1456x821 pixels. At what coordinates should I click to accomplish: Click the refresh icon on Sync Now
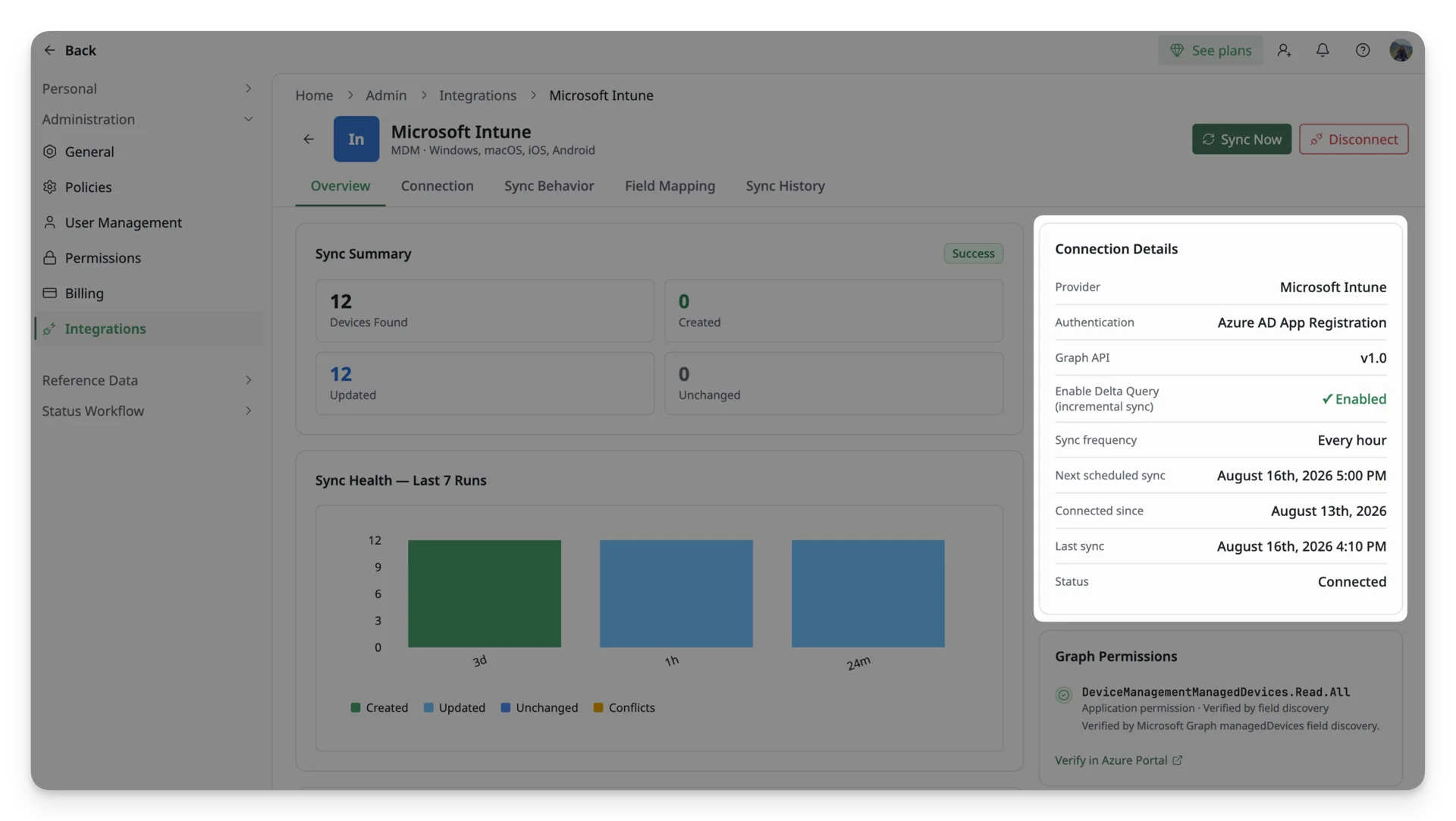pos(1209,140)
